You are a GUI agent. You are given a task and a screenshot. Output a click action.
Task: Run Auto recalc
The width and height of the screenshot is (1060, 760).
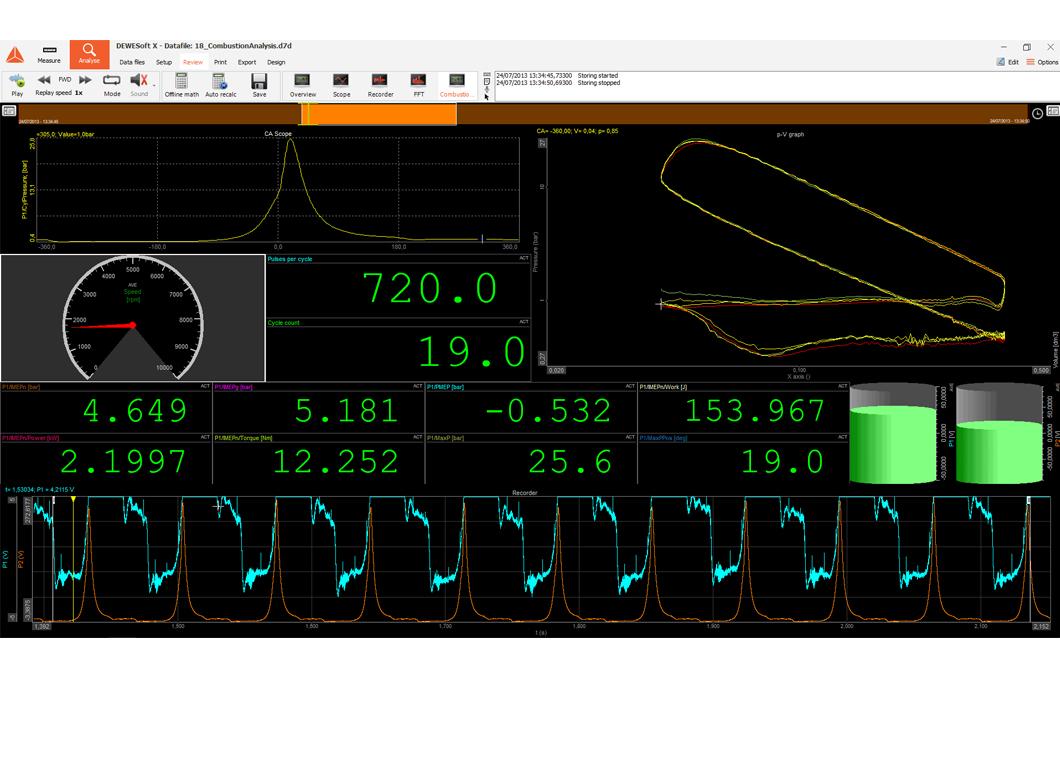click(x=220, y=85)
